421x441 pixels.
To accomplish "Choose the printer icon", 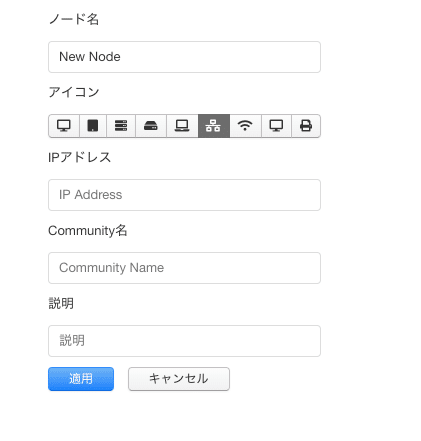I will click(x=306, y=126).
